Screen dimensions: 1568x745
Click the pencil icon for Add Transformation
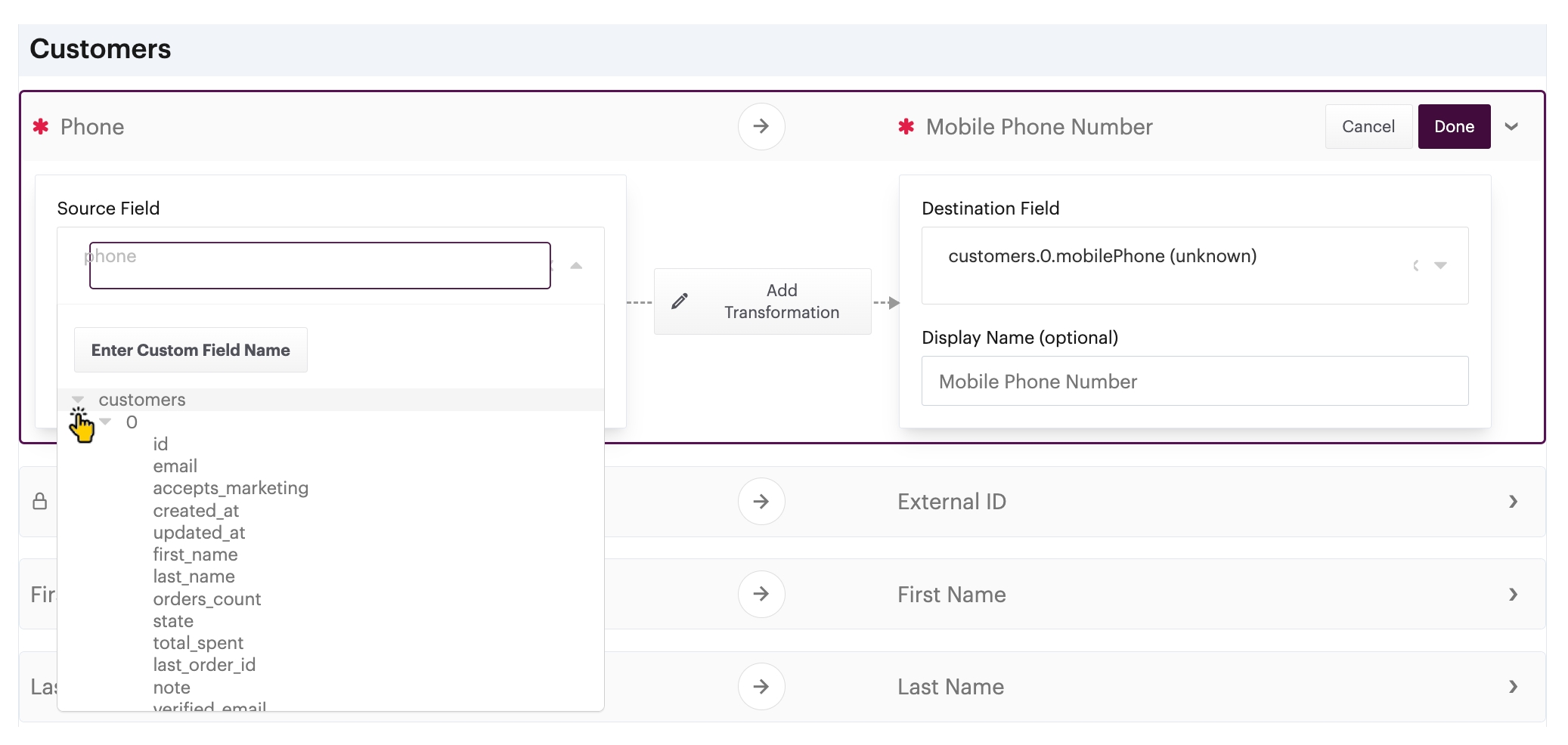[x=680, y=301]
